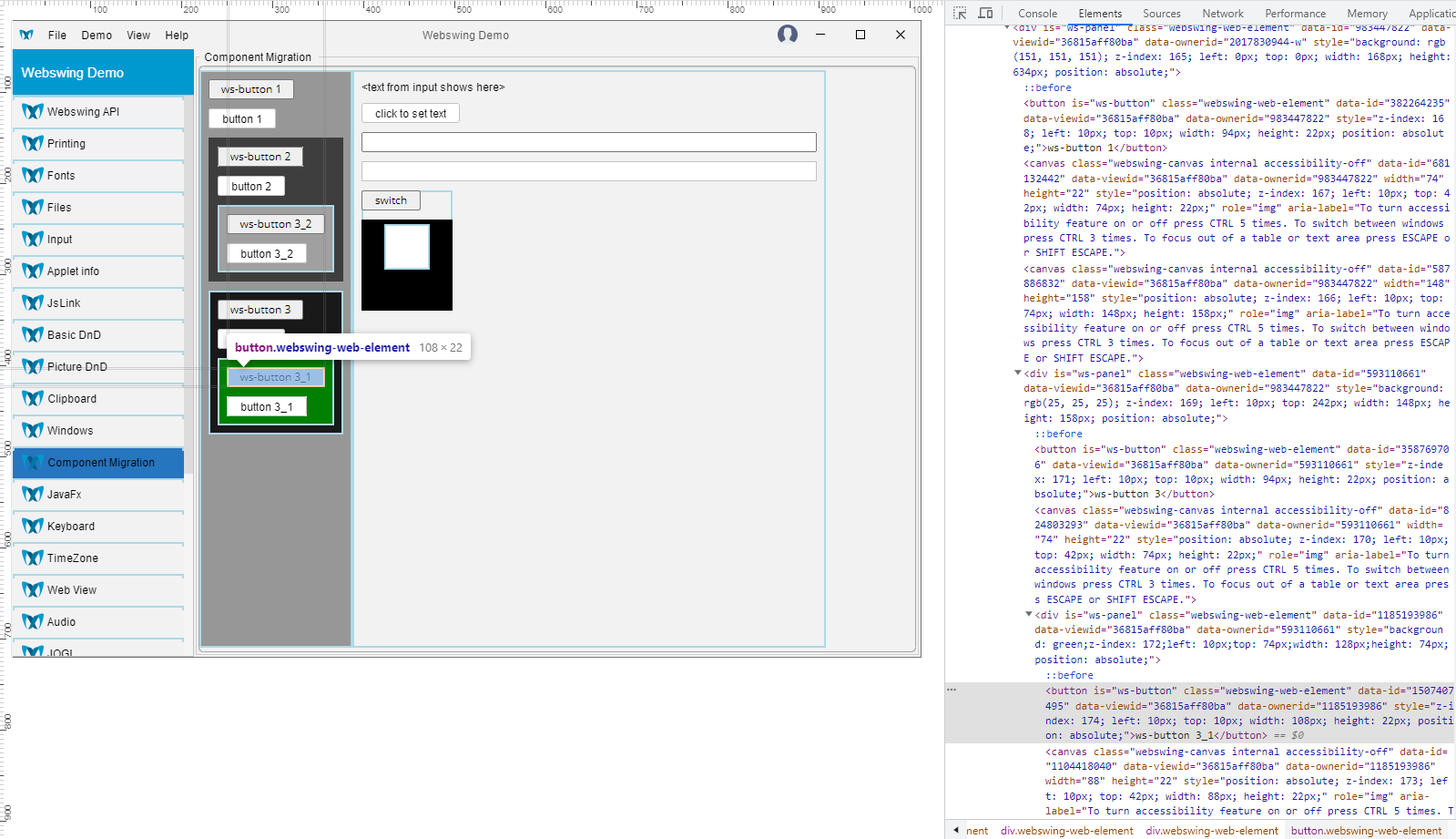Select button.webswing-web-element in DevTools breadcrumb
The height and width of the screenshot is (839, 1456).
[1366, 831]
